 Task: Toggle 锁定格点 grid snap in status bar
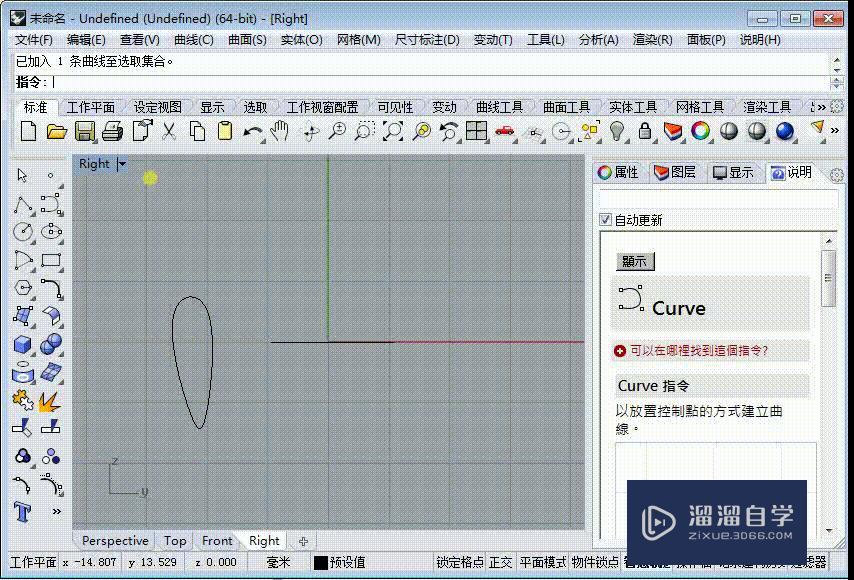(x=459, y=562)
